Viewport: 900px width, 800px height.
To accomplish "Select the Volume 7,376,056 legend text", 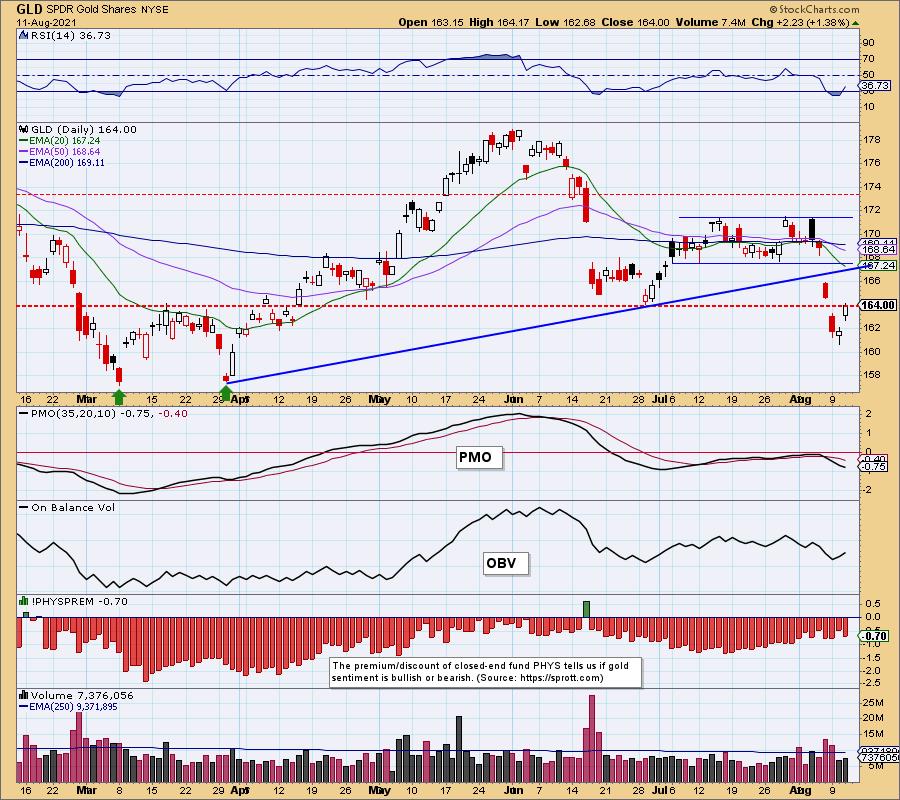I will [82, 696].
